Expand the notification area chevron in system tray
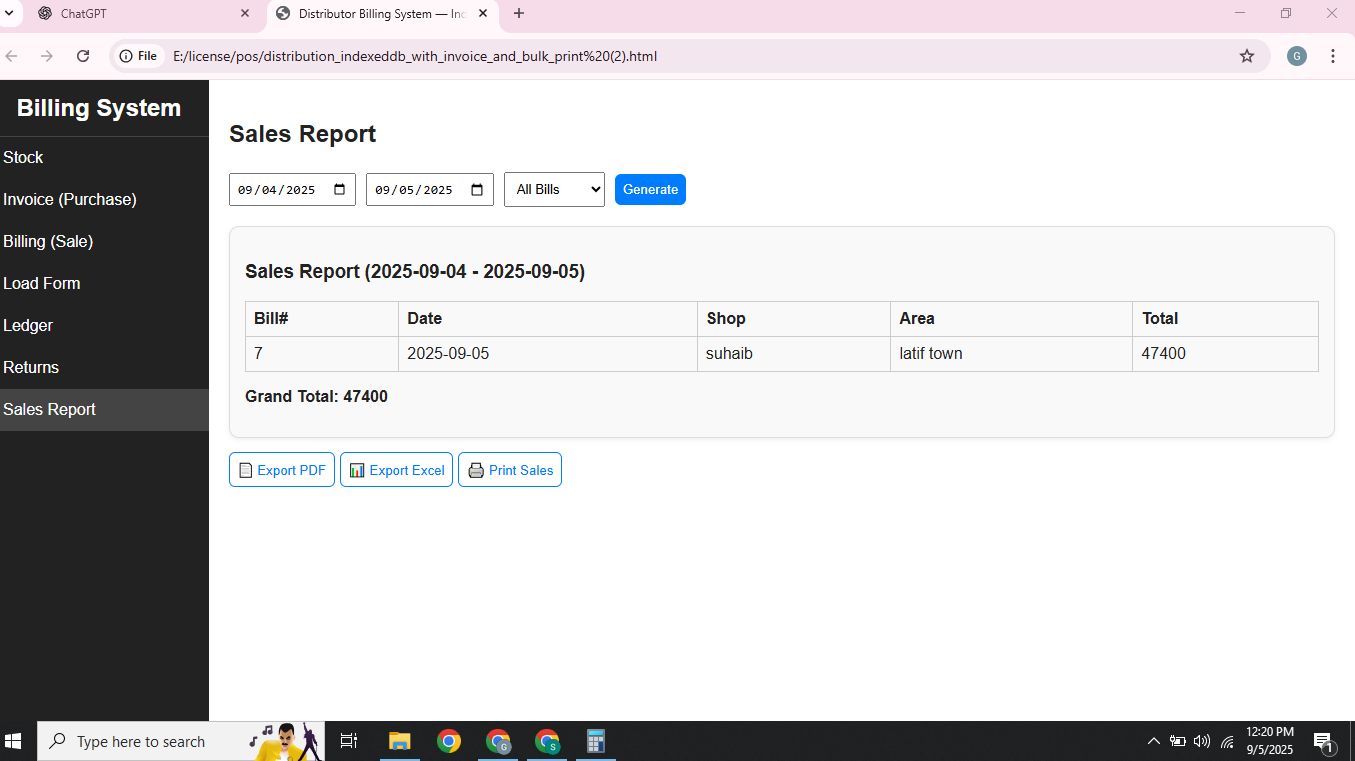Screen dimensions: 1355x761 pos(1153,741)
